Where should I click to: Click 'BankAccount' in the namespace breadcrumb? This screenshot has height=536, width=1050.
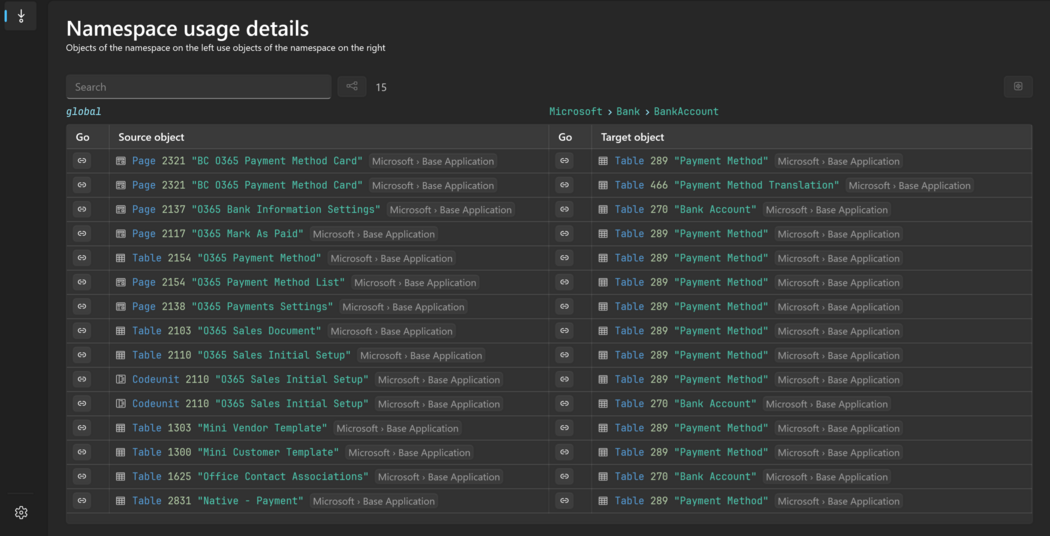pyautogui.click(x=686, y=112)
